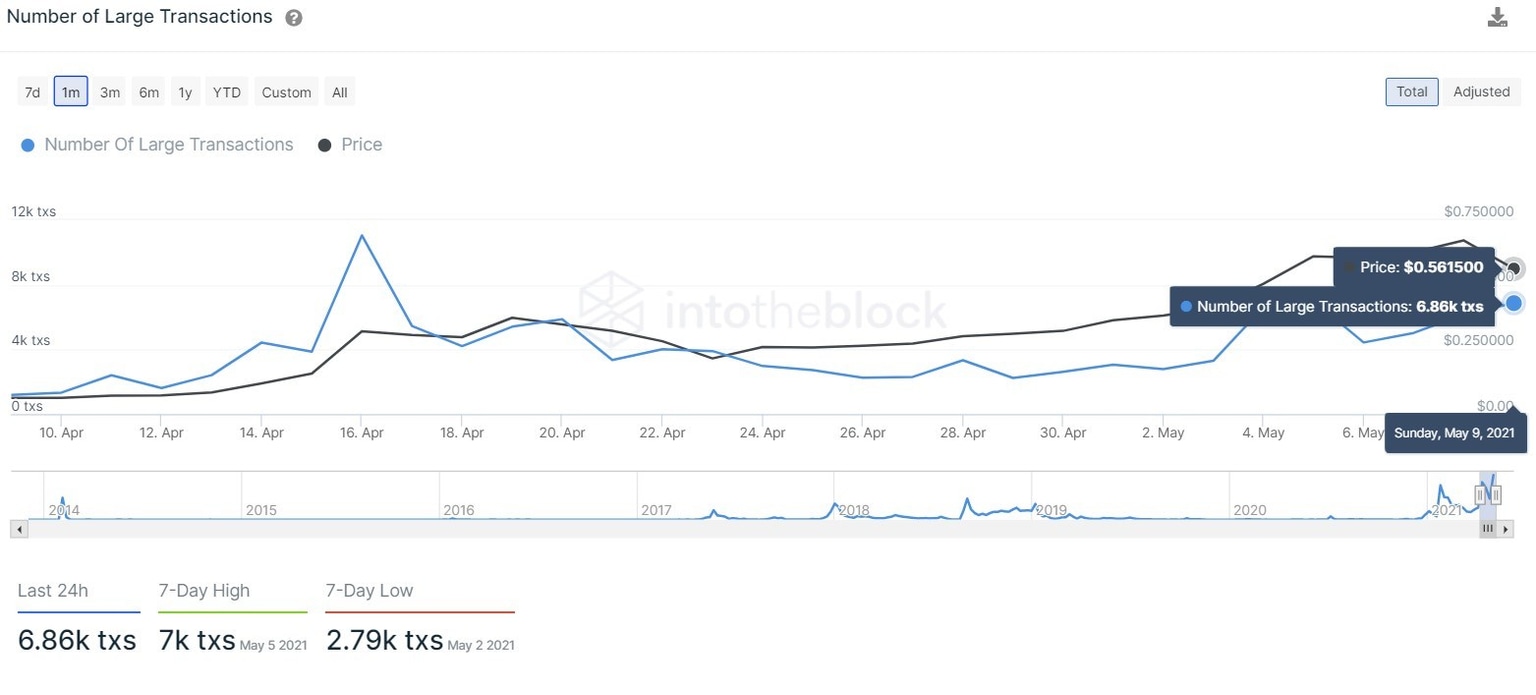Select the 3m time range

[x=109, y=91]
